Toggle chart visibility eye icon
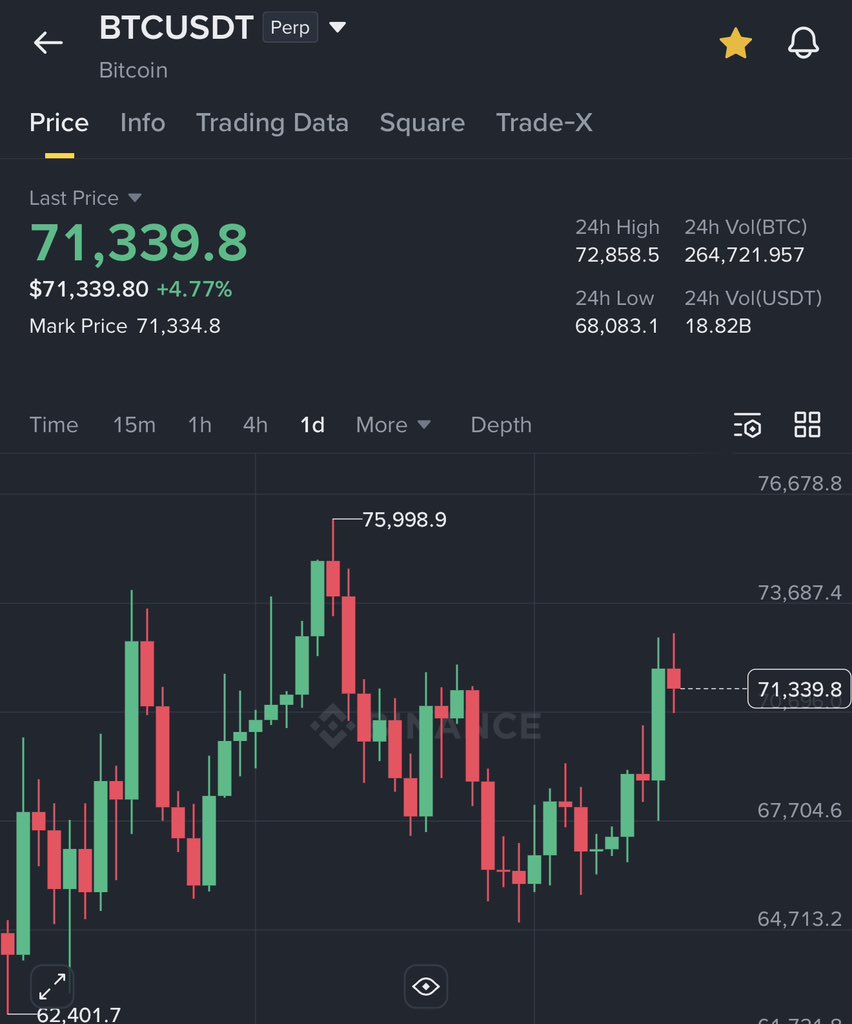The image size is (852, 1024). tap(426, 987)
